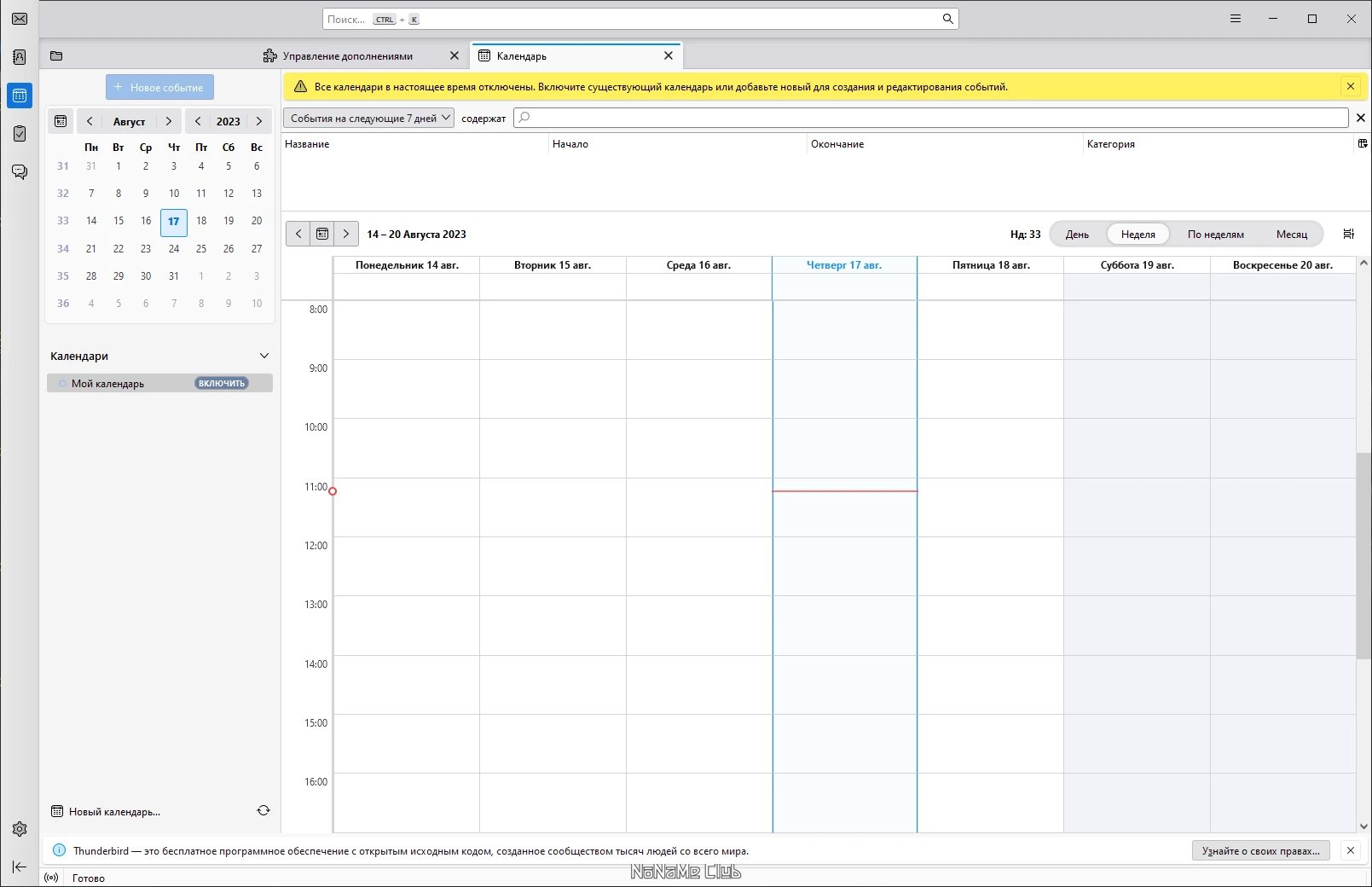
Task: Click Четверг 17 авг. column header
Action: [844, 265]
